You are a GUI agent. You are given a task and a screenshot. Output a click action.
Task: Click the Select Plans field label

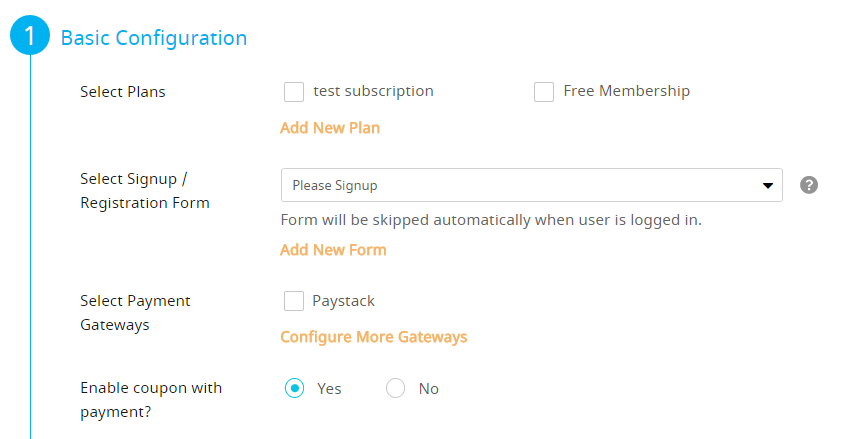(x=123, y=92)
